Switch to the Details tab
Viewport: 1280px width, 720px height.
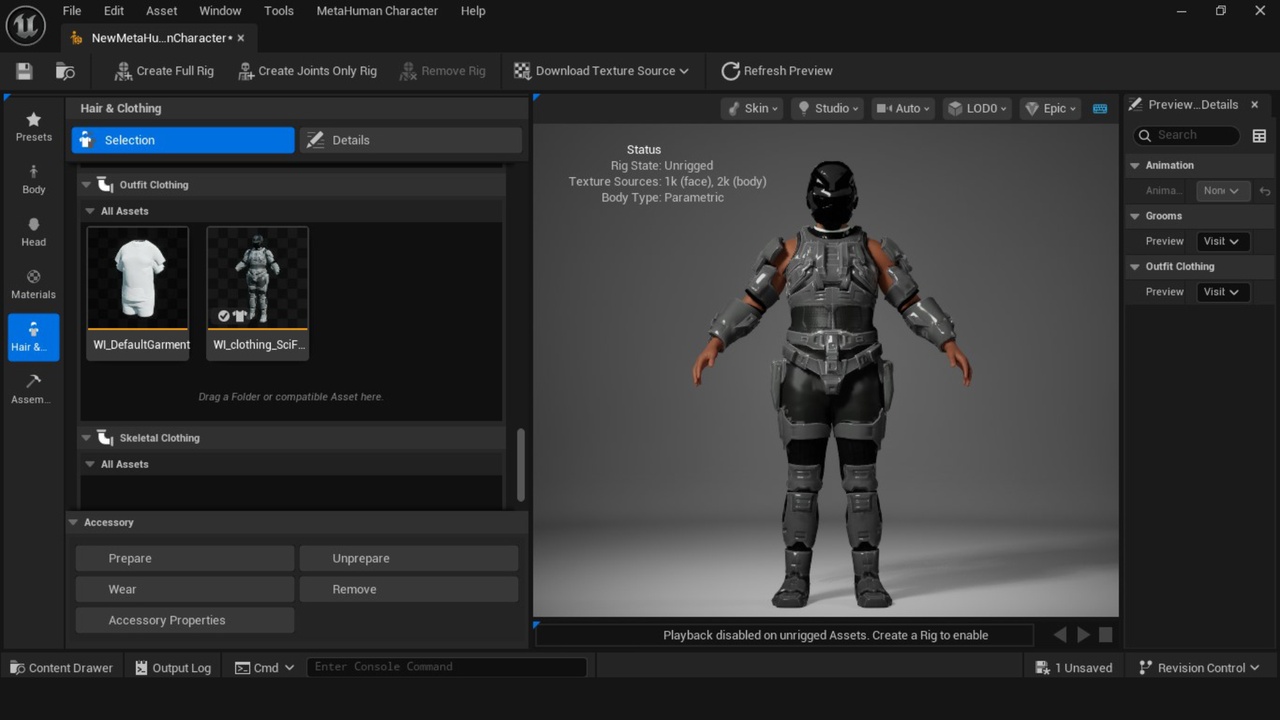(x=411, y=140)
